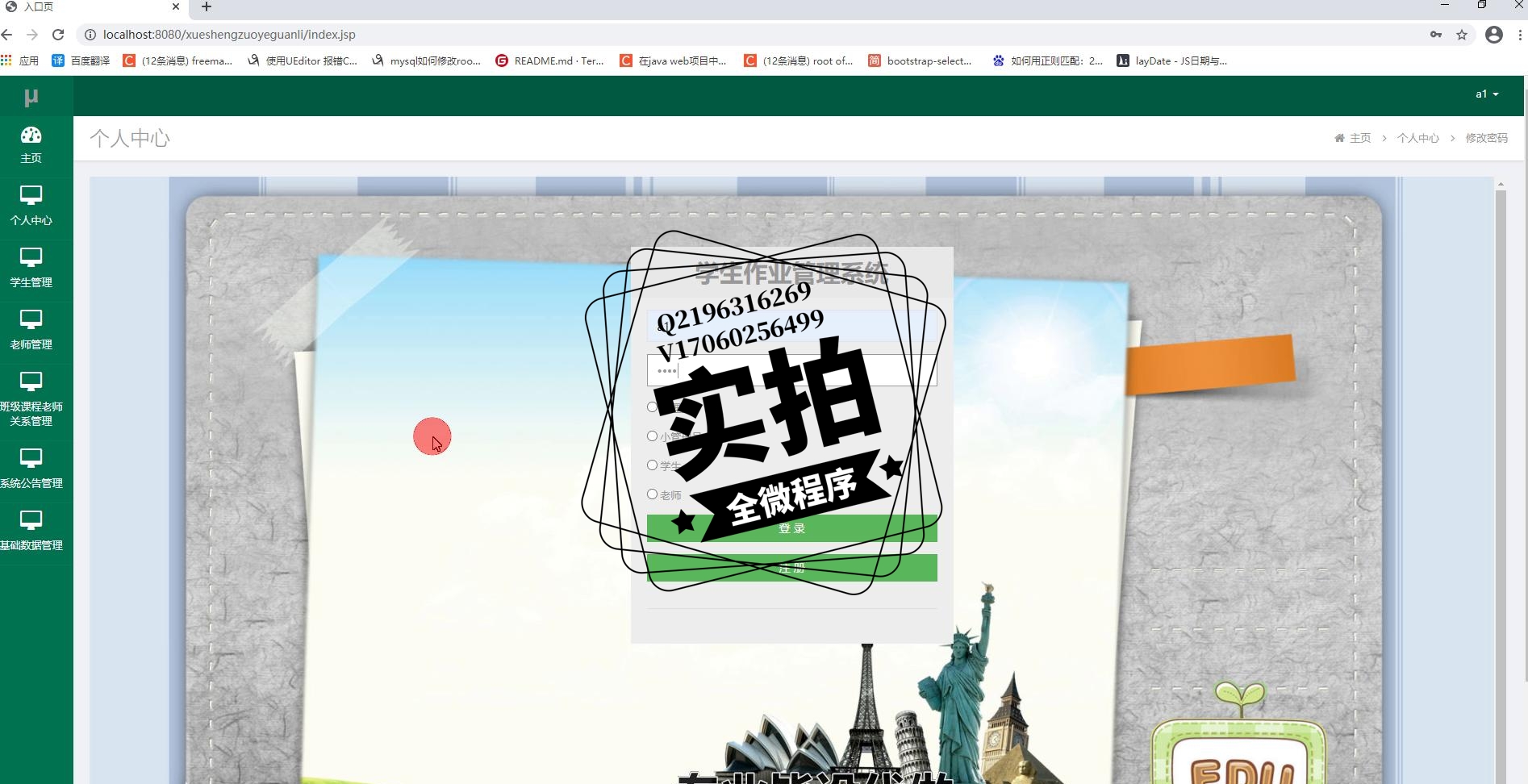Open 学生管理 sidebar menu
This screenshot has height=784, width=1528.
(x=31, y=269)
